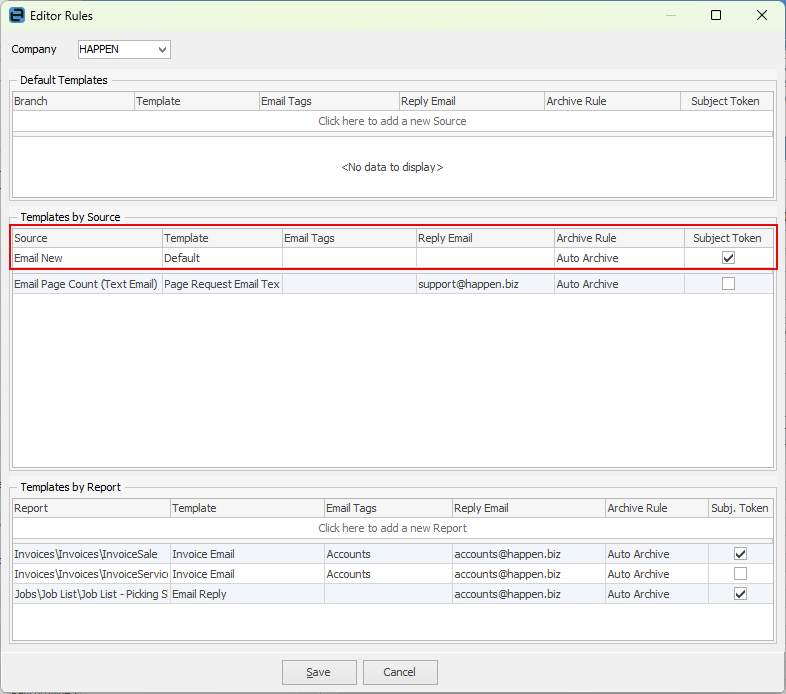Toggle Subj. Token for Job List Picking row
The width and height of the screenshot is (786, 694).
pos(740,594)
